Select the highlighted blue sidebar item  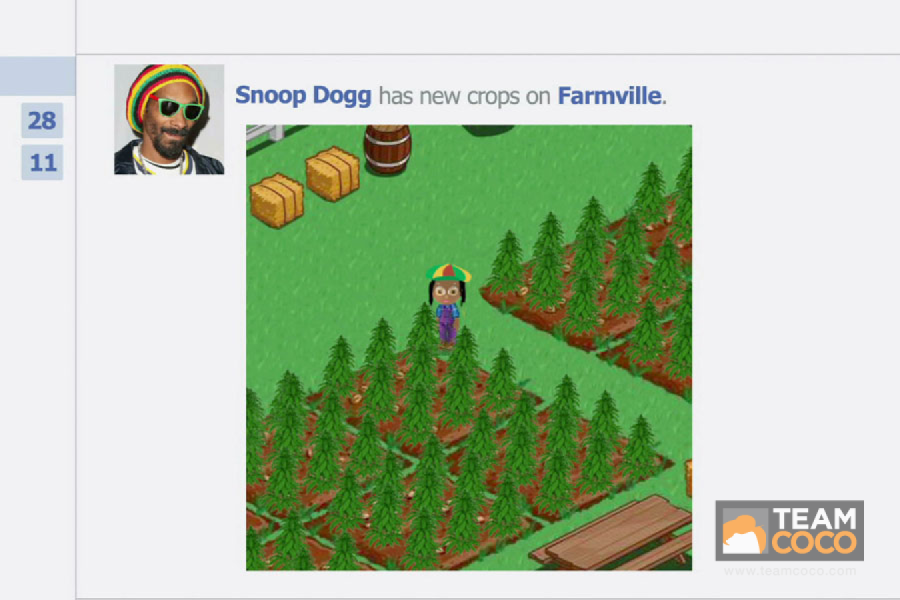point(37,76)
